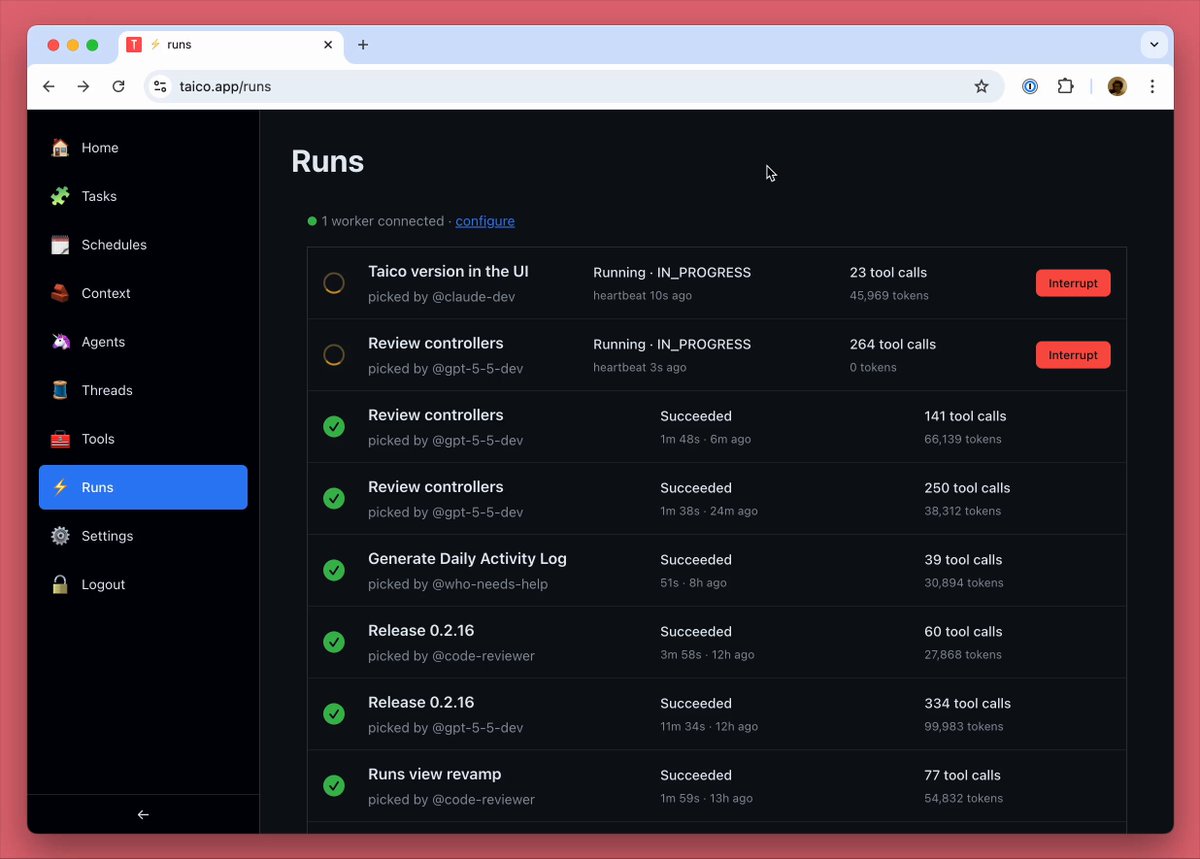Collapse sidebar with the left arrow
Viewport: 1200px width, 859px height.
coord(143,815)
